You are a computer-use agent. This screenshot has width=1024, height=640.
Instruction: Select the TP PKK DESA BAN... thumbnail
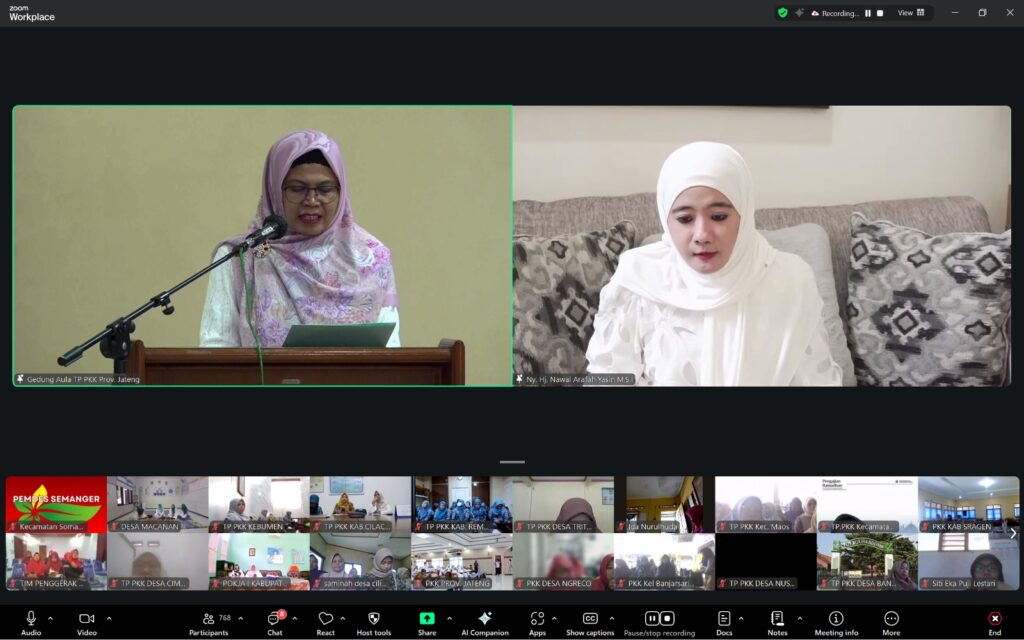(x=867, y=562)
